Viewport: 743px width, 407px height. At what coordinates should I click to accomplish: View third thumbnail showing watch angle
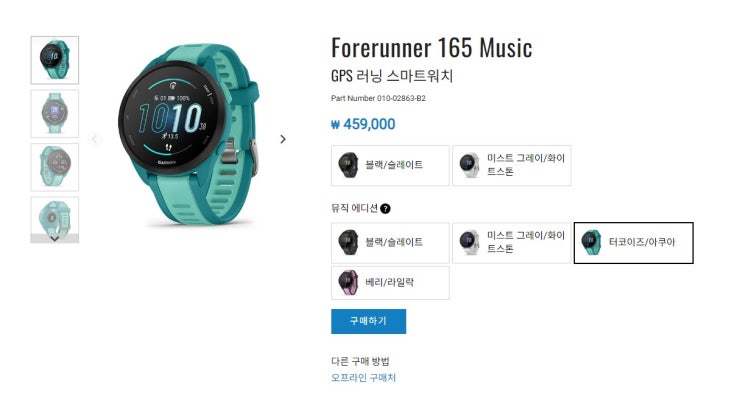54,167
